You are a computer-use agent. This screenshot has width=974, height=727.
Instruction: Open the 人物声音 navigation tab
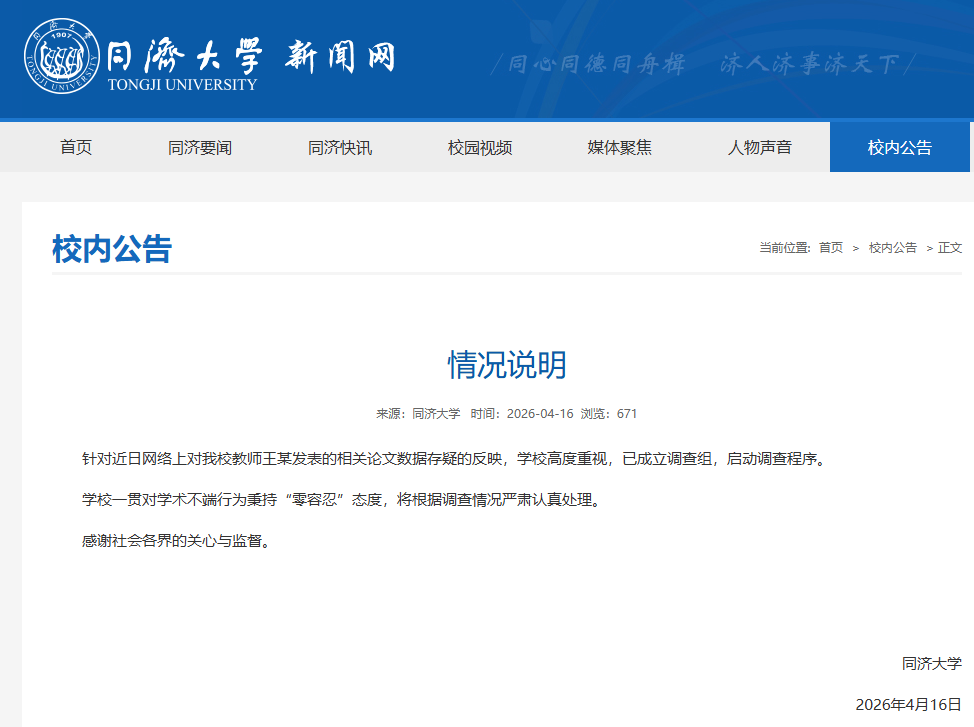click(759, 147)
